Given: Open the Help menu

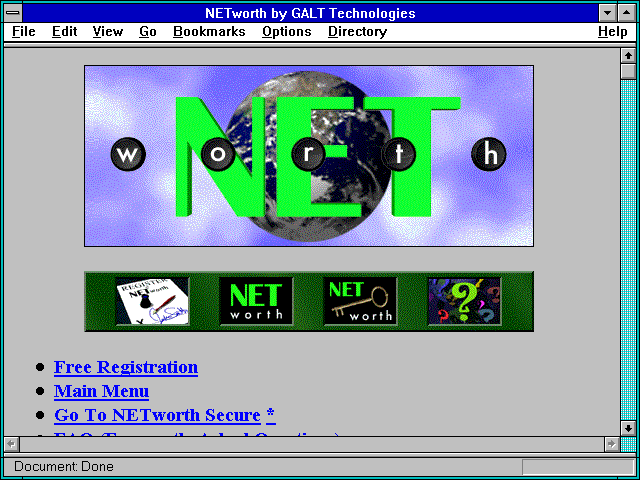Looking at the screenshot, I should [613, 32].
